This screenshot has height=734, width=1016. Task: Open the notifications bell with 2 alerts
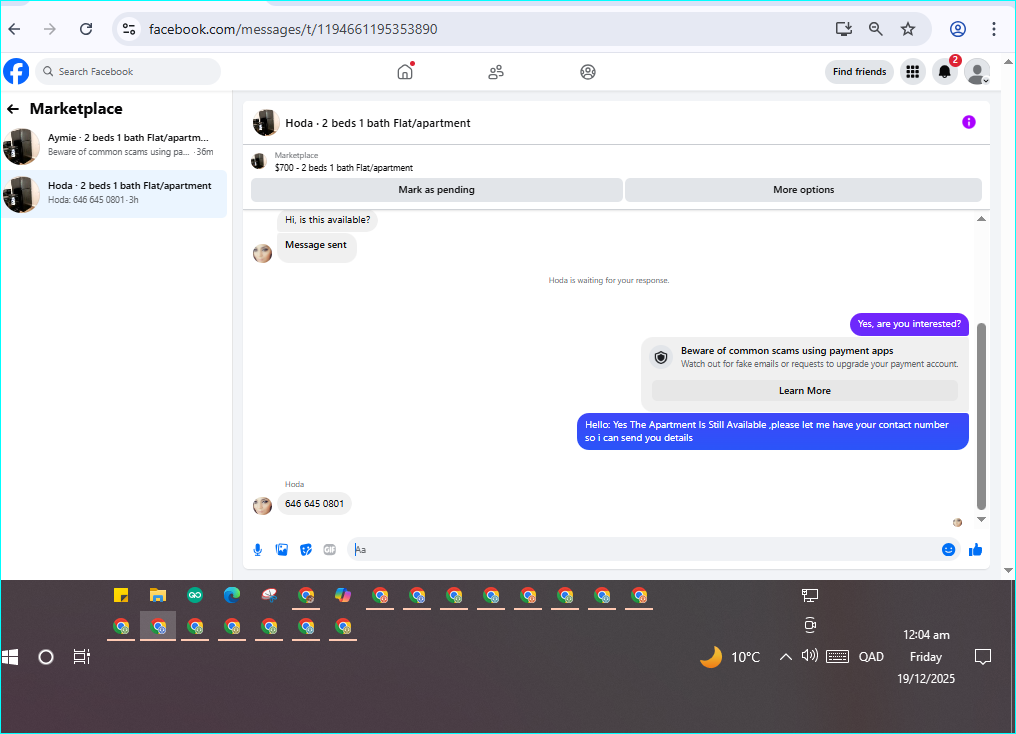pos(945,71)
